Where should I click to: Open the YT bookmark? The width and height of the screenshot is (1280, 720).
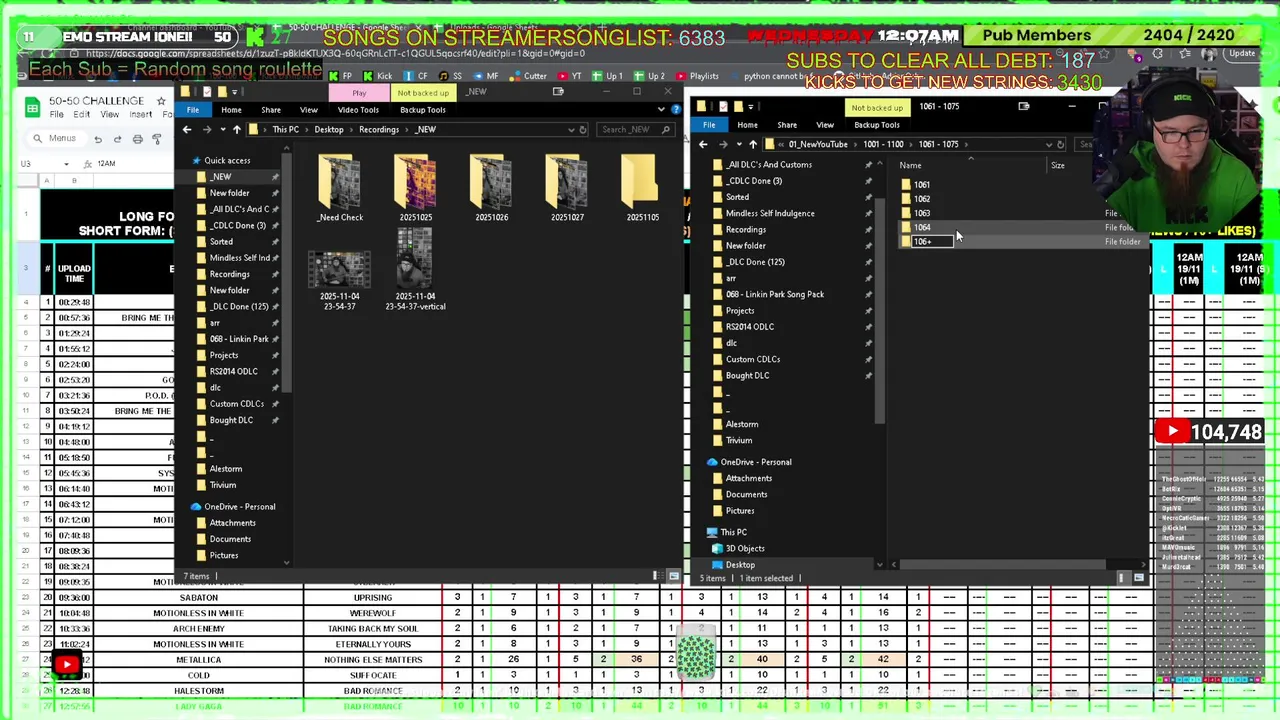[x=570, y=76]
